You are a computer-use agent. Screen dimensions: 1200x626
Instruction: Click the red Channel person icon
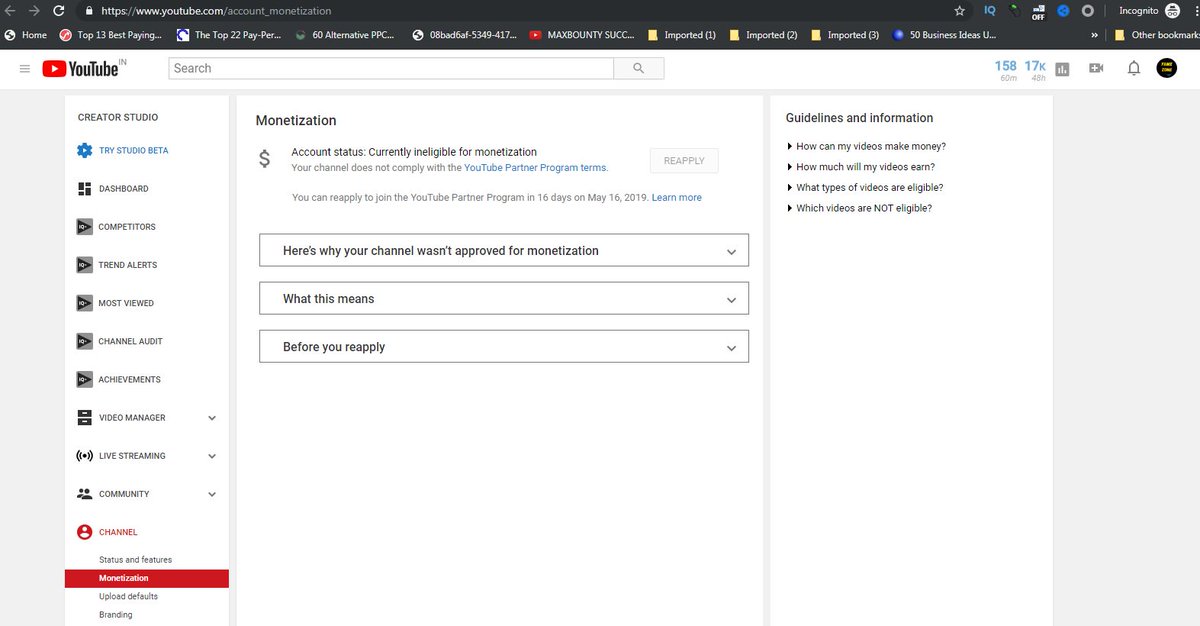(85, 532)
